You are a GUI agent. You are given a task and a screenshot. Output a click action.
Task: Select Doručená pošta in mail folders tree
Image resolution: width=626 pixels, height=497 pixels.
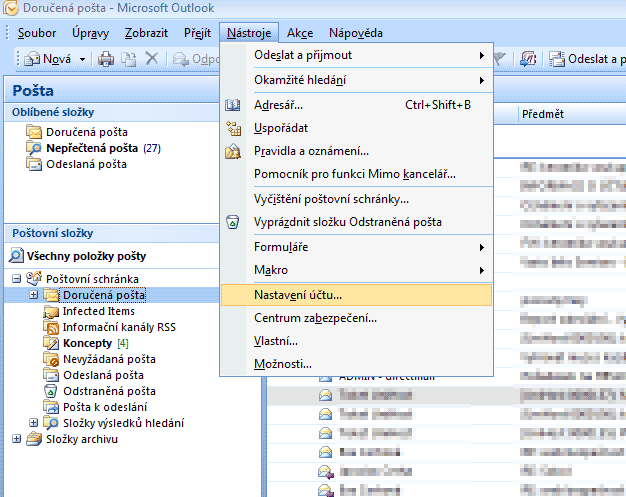(x=104, y=295)
